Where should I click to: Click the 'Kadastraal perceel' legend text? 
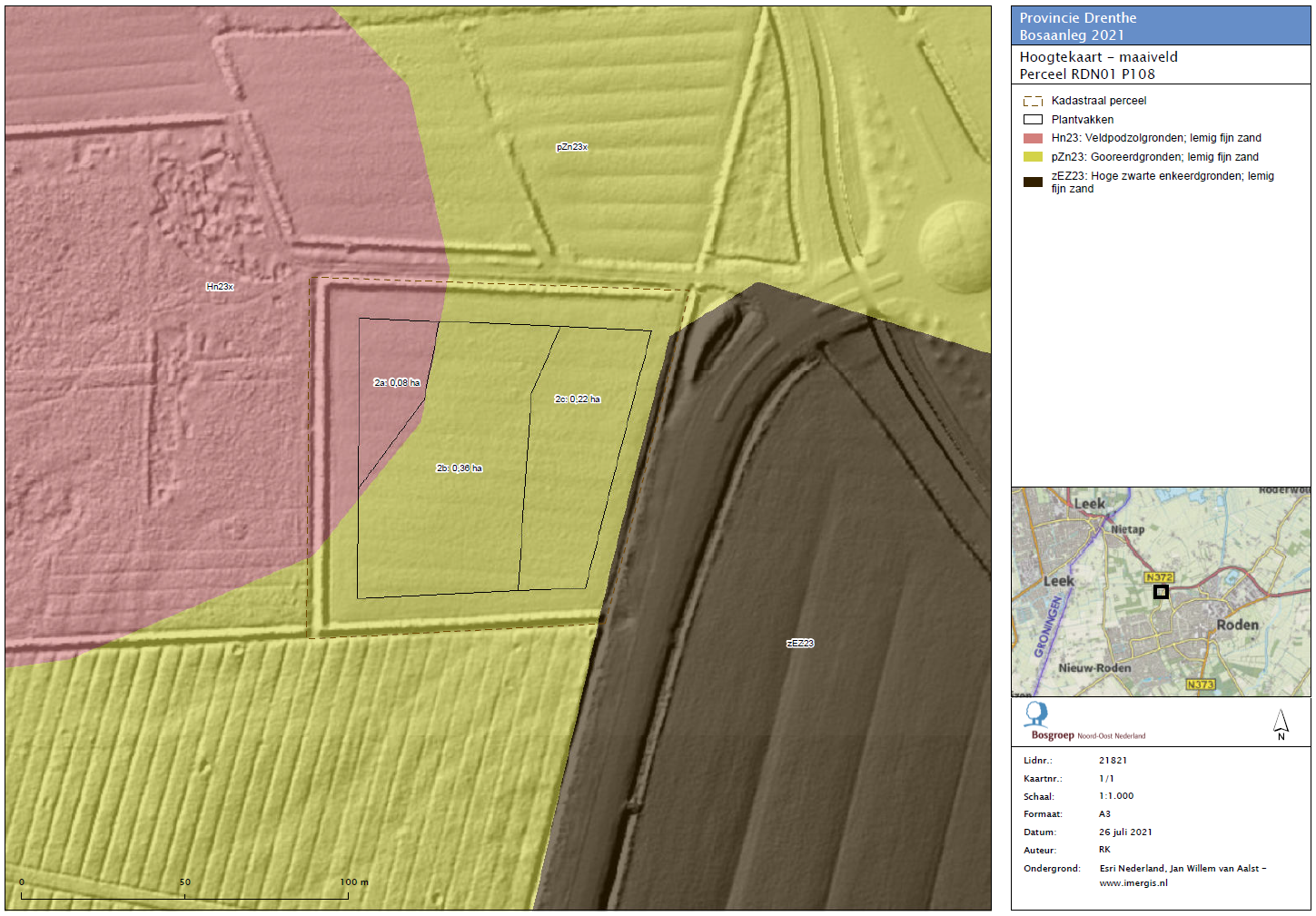pos(1099,101)
